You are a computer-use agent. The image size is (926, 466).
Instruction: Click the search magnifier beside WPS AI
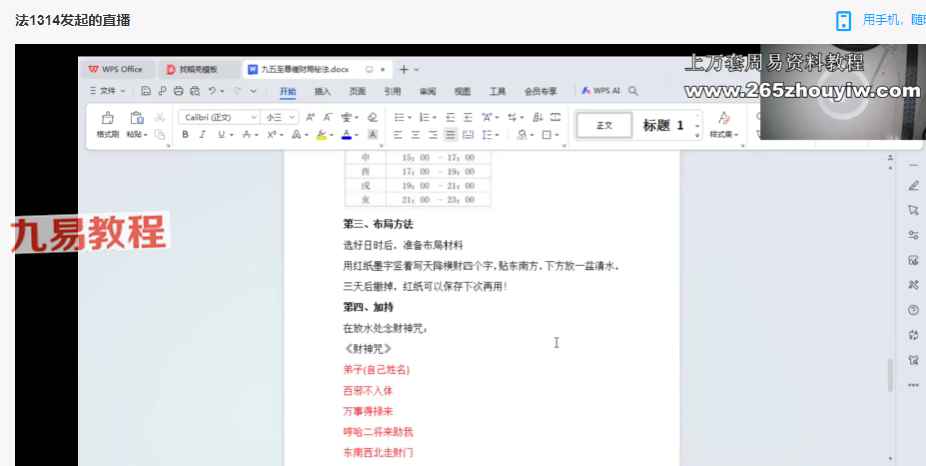(x=635, y=91)
